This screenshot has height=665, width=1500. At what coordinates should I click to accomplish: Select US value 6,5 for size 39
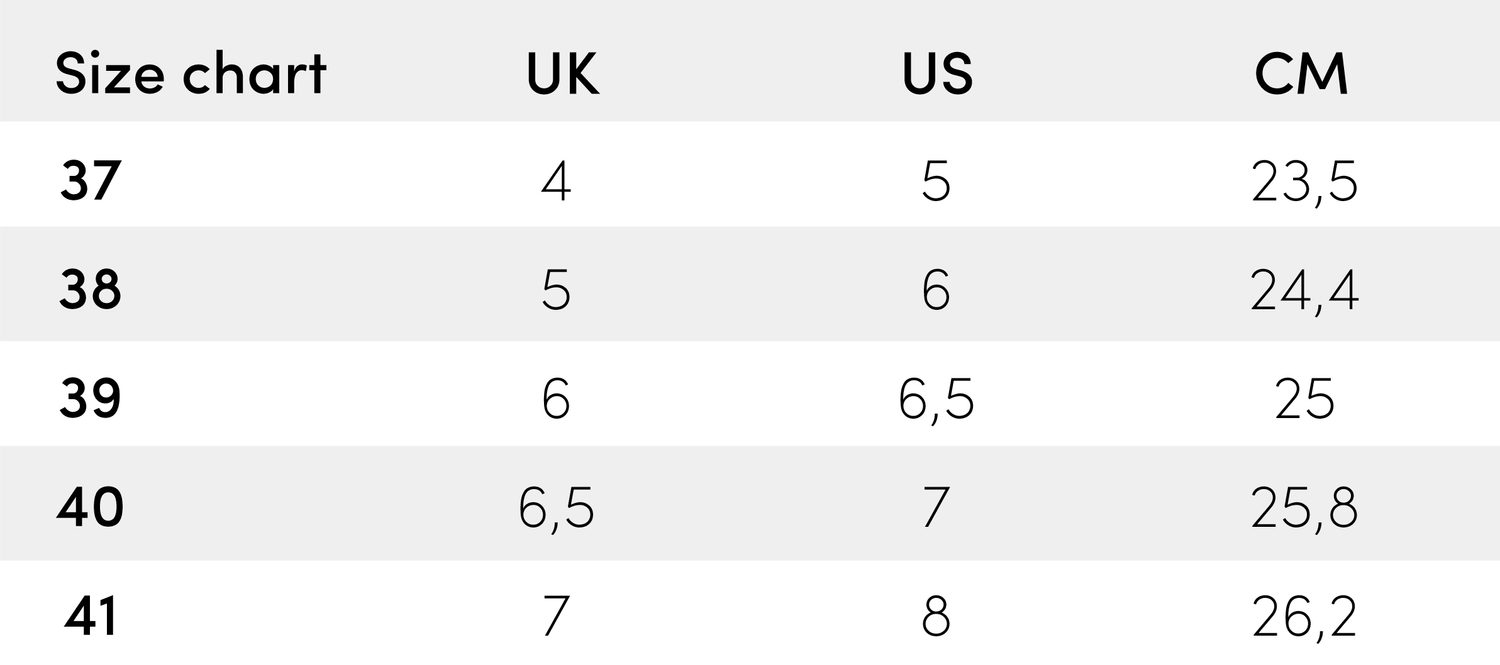tap(936, 400)
